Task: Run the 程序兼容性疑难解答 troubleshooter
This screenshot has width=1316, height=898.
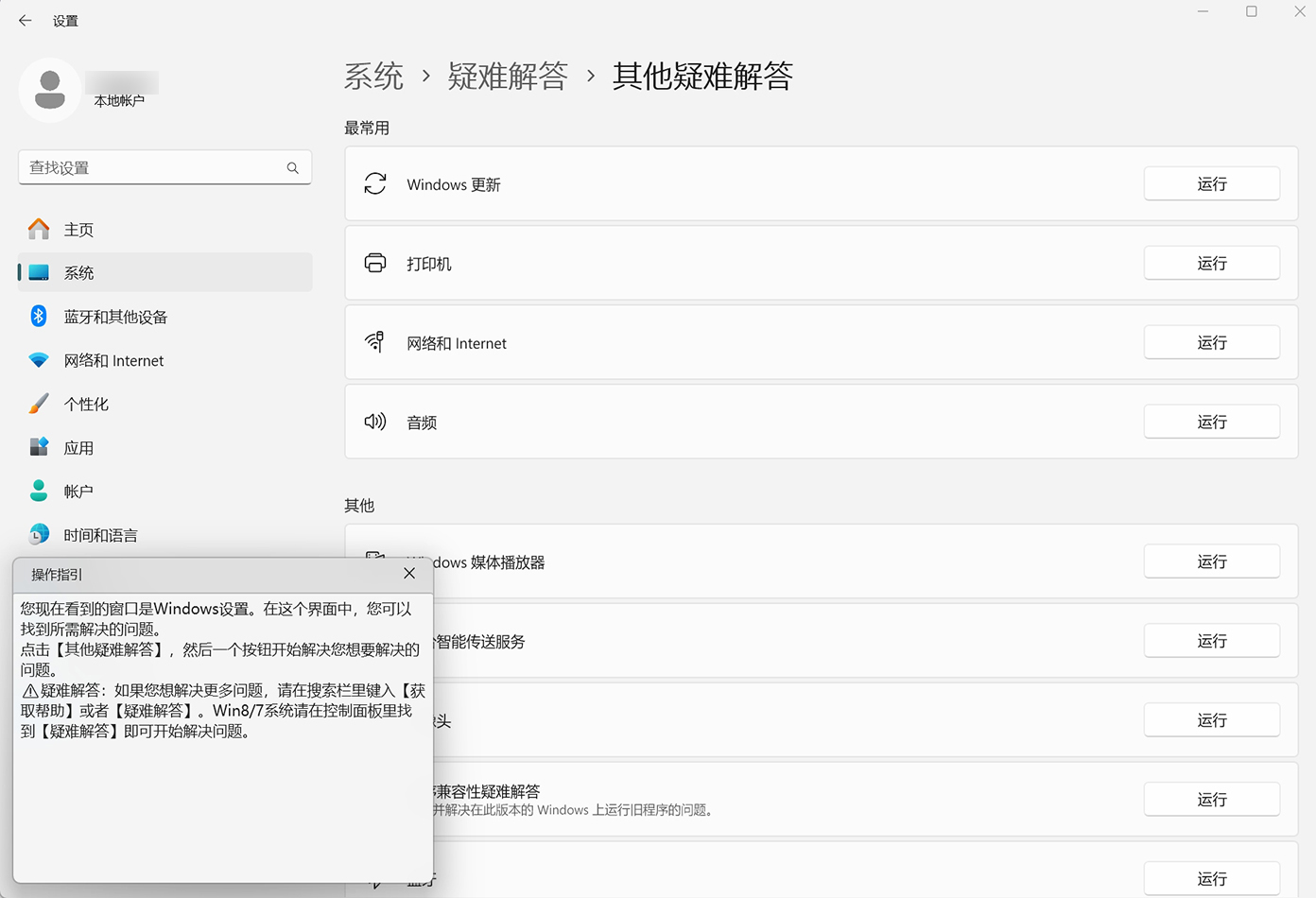Action: pyautogui.click(x=1212, y=799)
